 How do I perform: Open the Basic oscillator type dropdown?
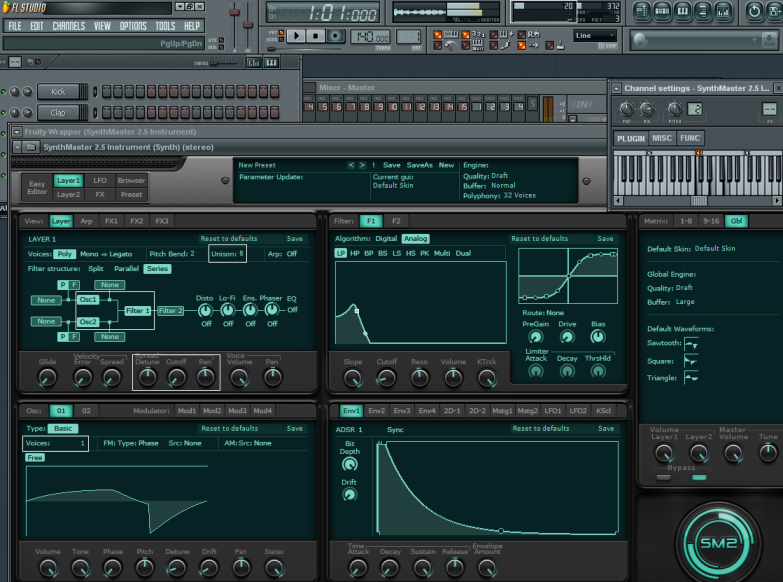(63, 428)
